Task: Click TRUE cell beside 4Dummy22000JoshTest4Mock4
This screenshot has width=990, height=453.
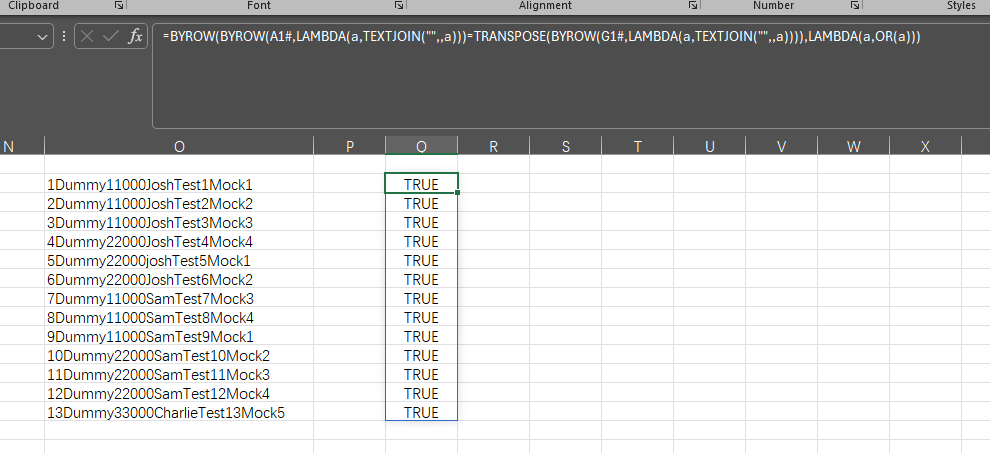Action: point(421,241)
